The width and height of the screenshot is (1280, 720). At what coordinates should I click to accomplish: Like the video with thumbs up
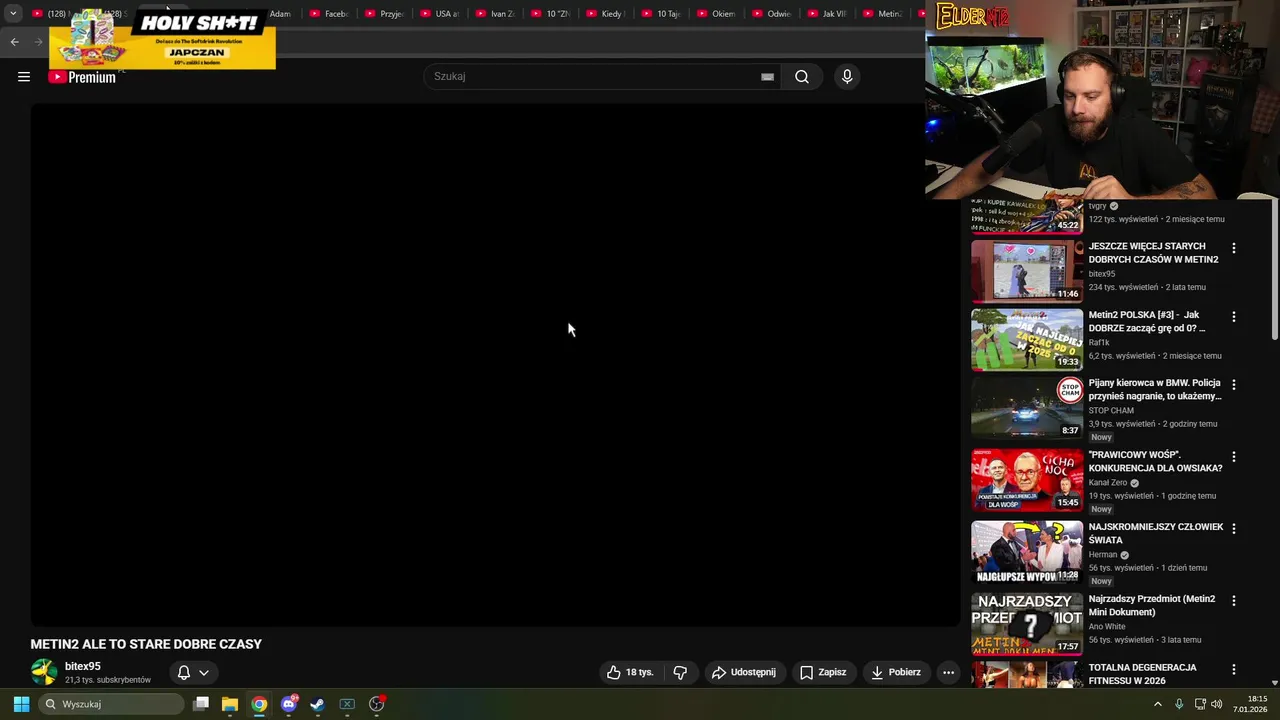click(x=630, y=672)
